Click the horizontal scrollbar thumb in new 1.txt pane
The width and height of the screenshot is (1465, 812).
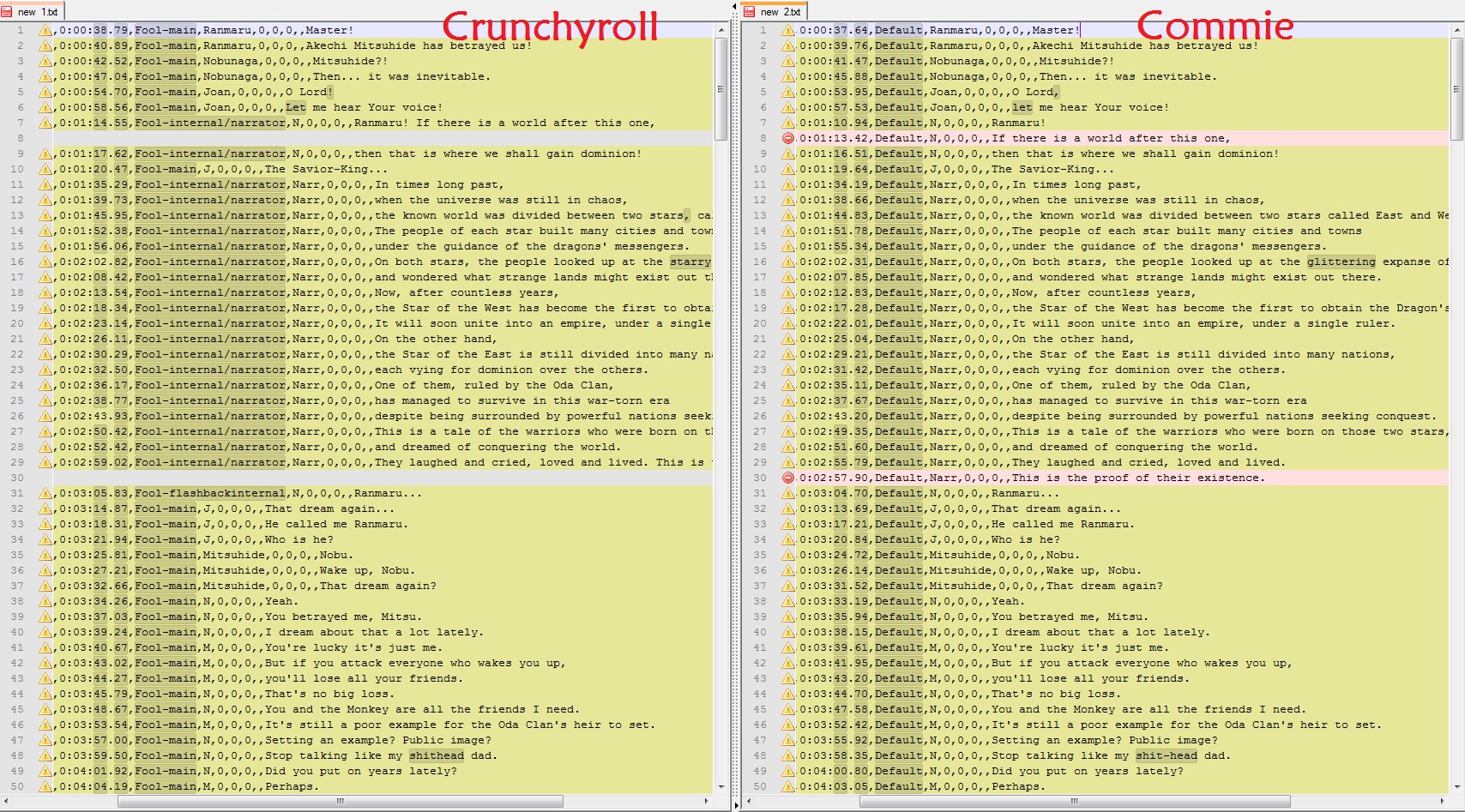(x=340, y=802)
